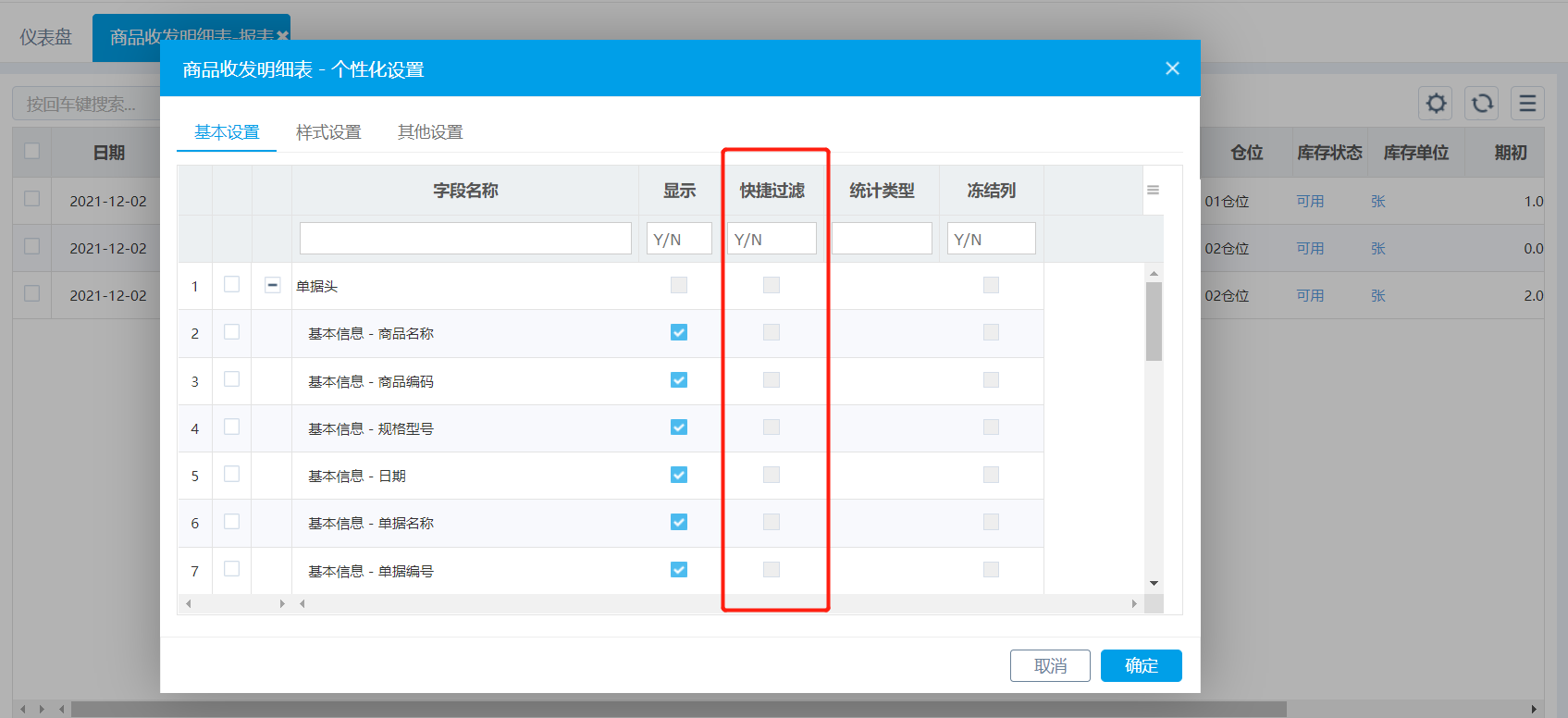Screen dimensions: 1568x718
Task: Switch to 样式设置 tab
Action: pyautogui.click(x=328, y=132)
